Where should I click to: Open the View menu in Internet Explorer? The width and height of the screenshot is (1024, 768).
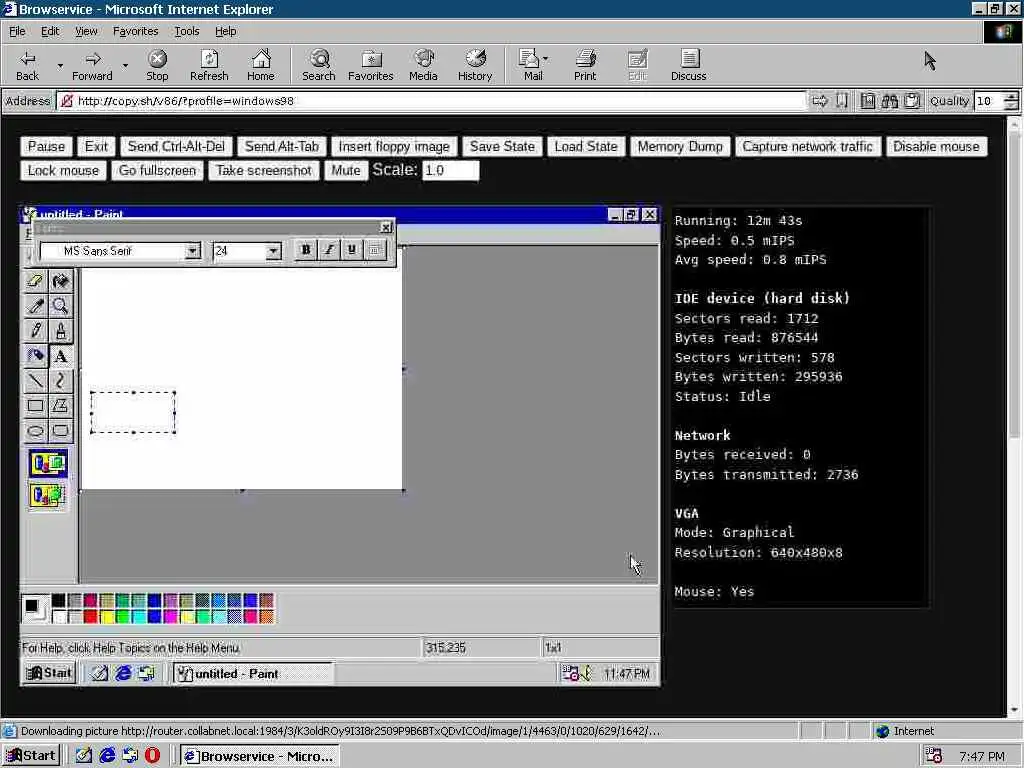click(x=86, y=31)
